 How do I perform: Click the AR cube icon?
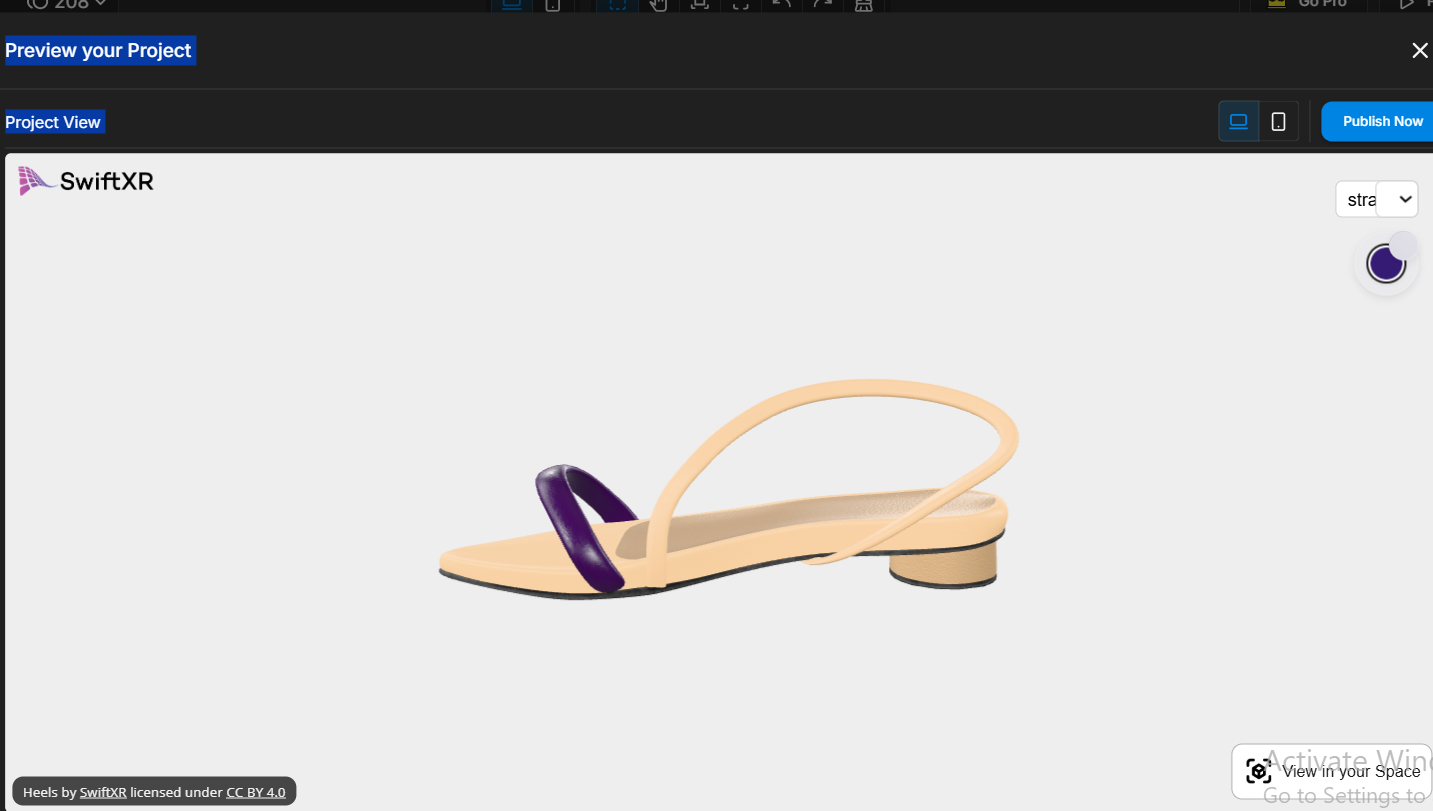pyautogui.click(x=1258, y=771)
